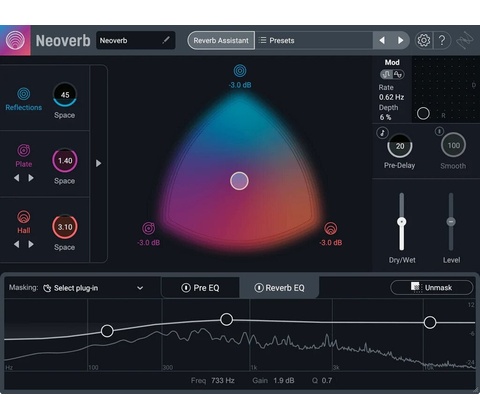Click the Level slider handle

click(x=451, y=222)
